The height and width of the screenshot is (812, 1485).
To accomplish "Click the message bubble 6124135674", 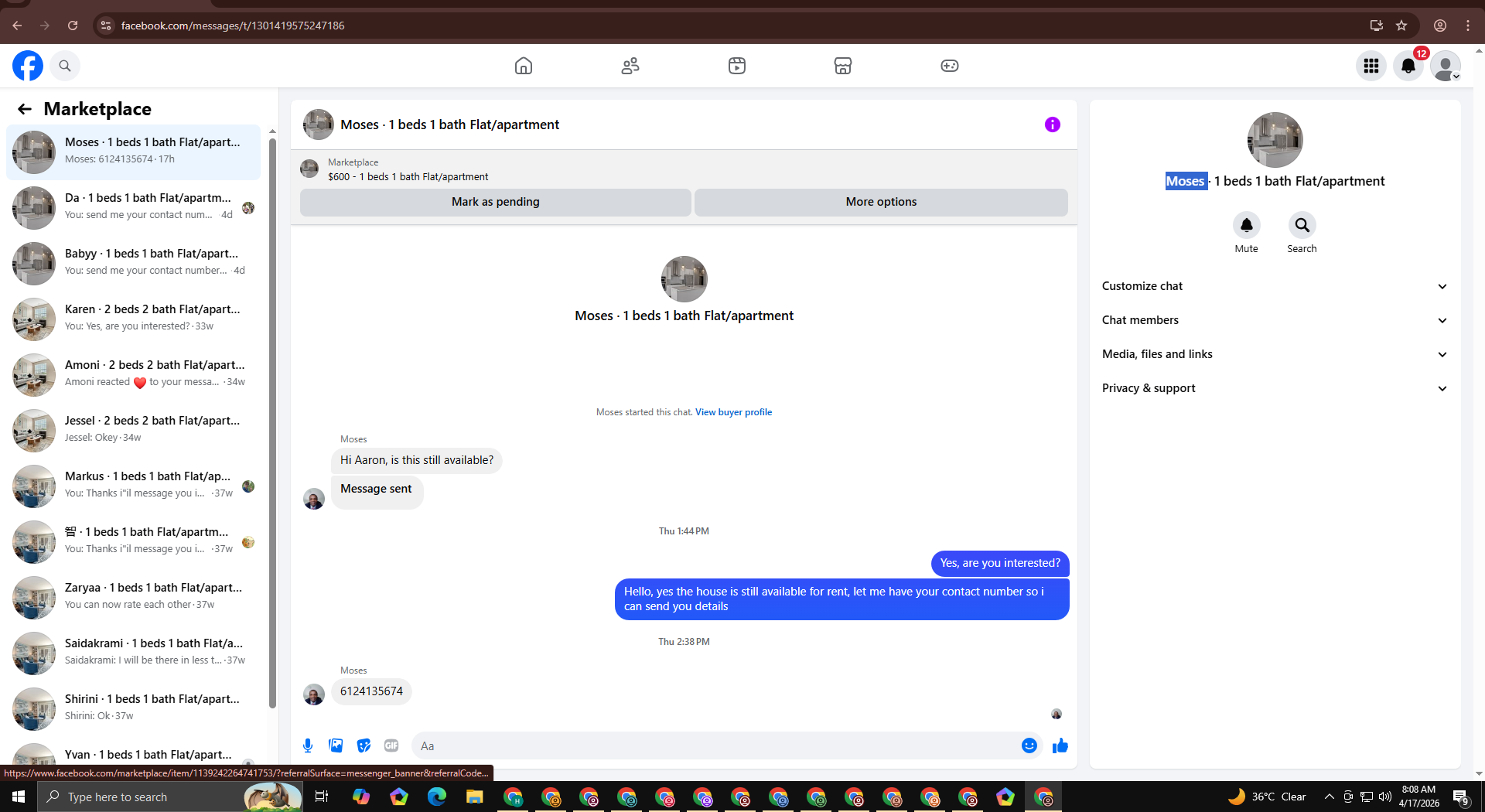I will [371, 691].
